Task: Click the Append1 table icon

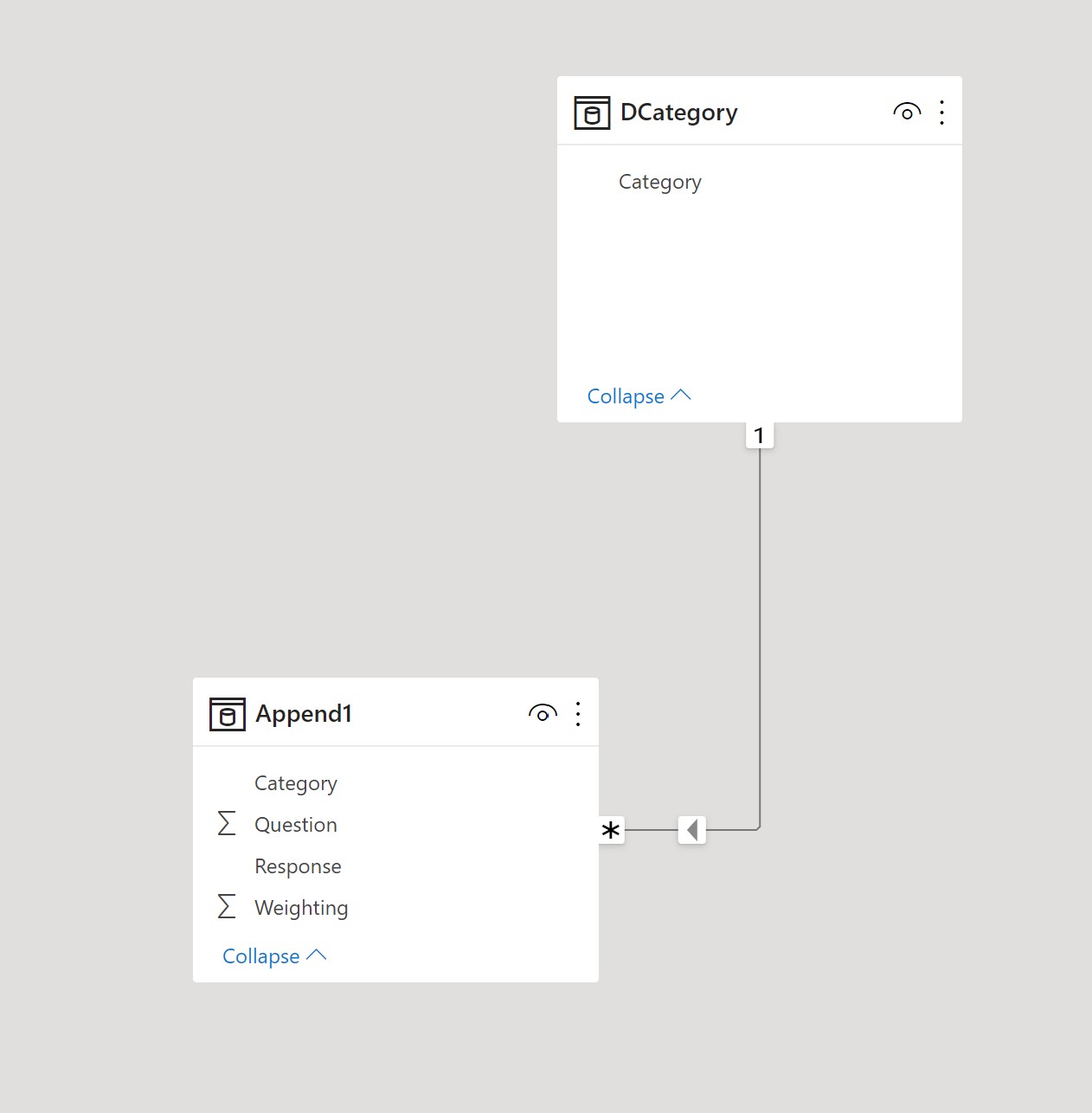Action: pos(228,714)
